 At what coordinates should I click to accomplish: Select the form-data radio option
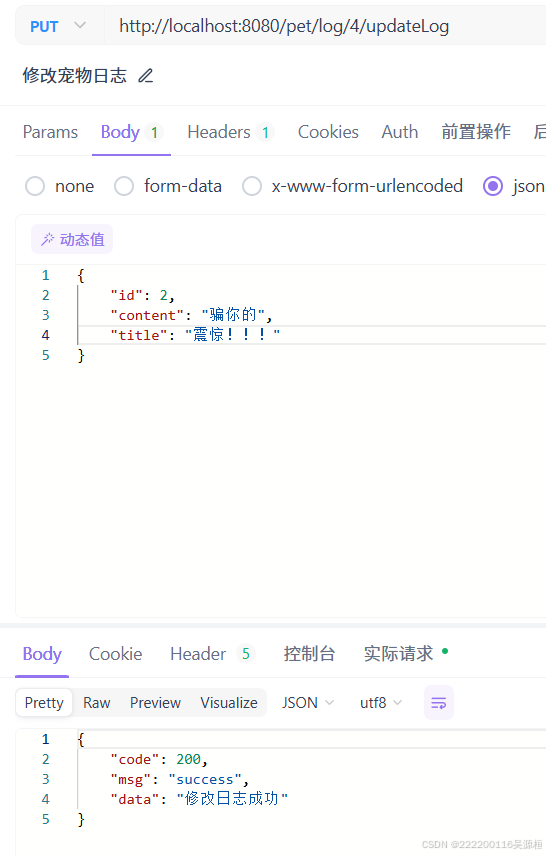tap(124, 186)
